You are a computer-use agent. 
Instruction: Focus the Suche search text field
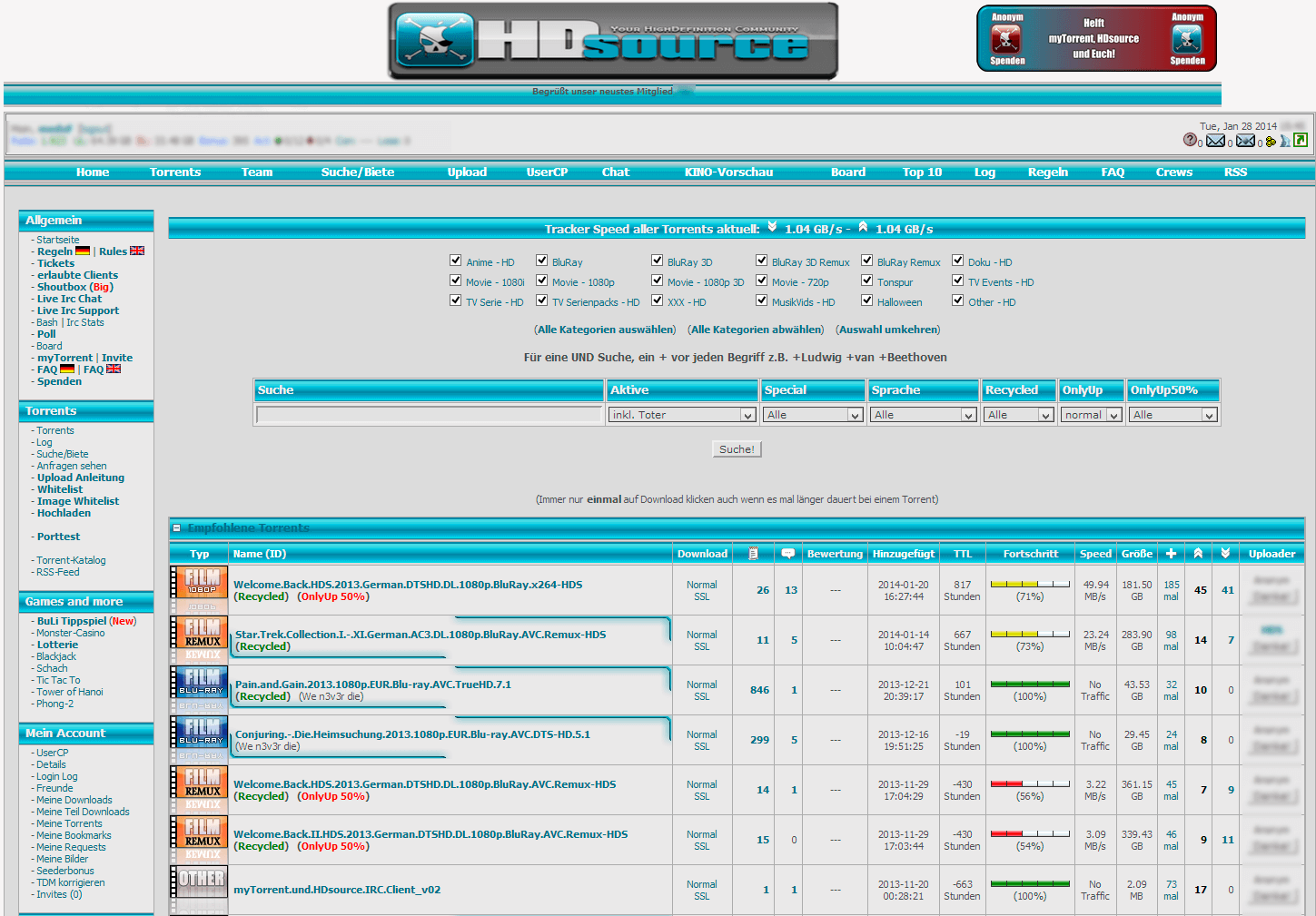tap(430, 415)
